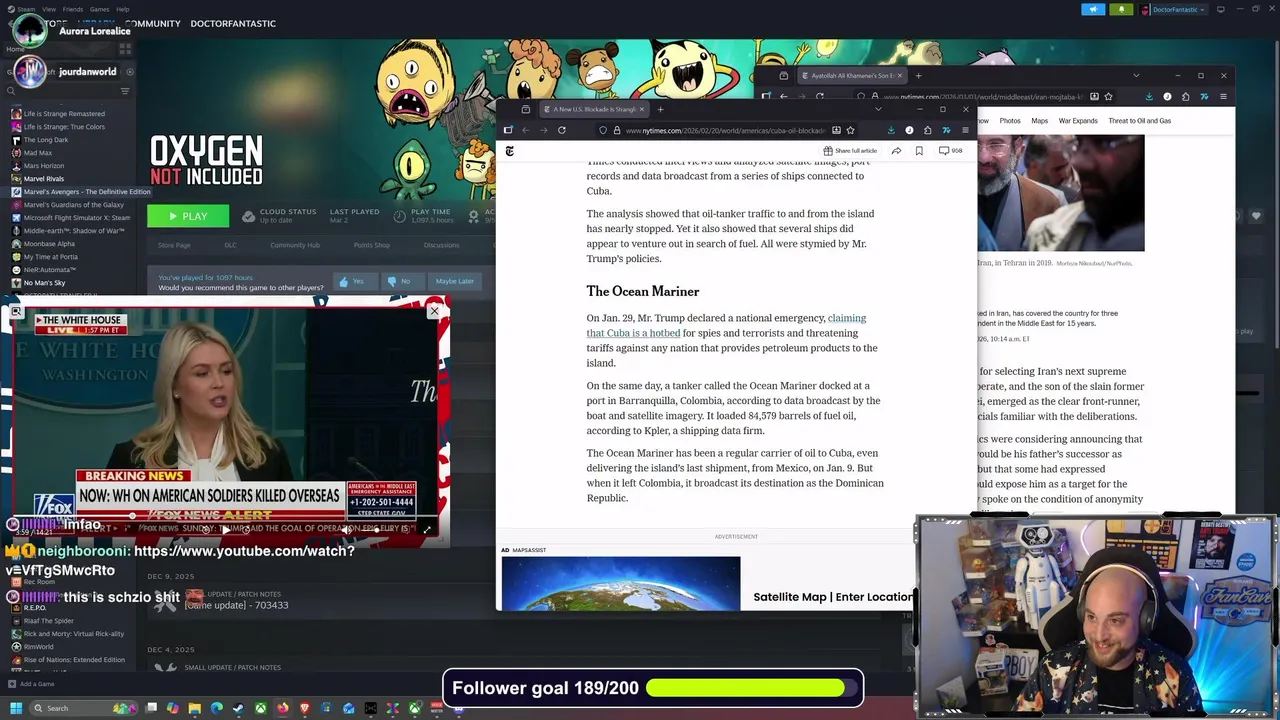1280x720 pixels.
Task: Select Microsoft Flight Simulator X: Steam
Action: [x=77, y=218]
